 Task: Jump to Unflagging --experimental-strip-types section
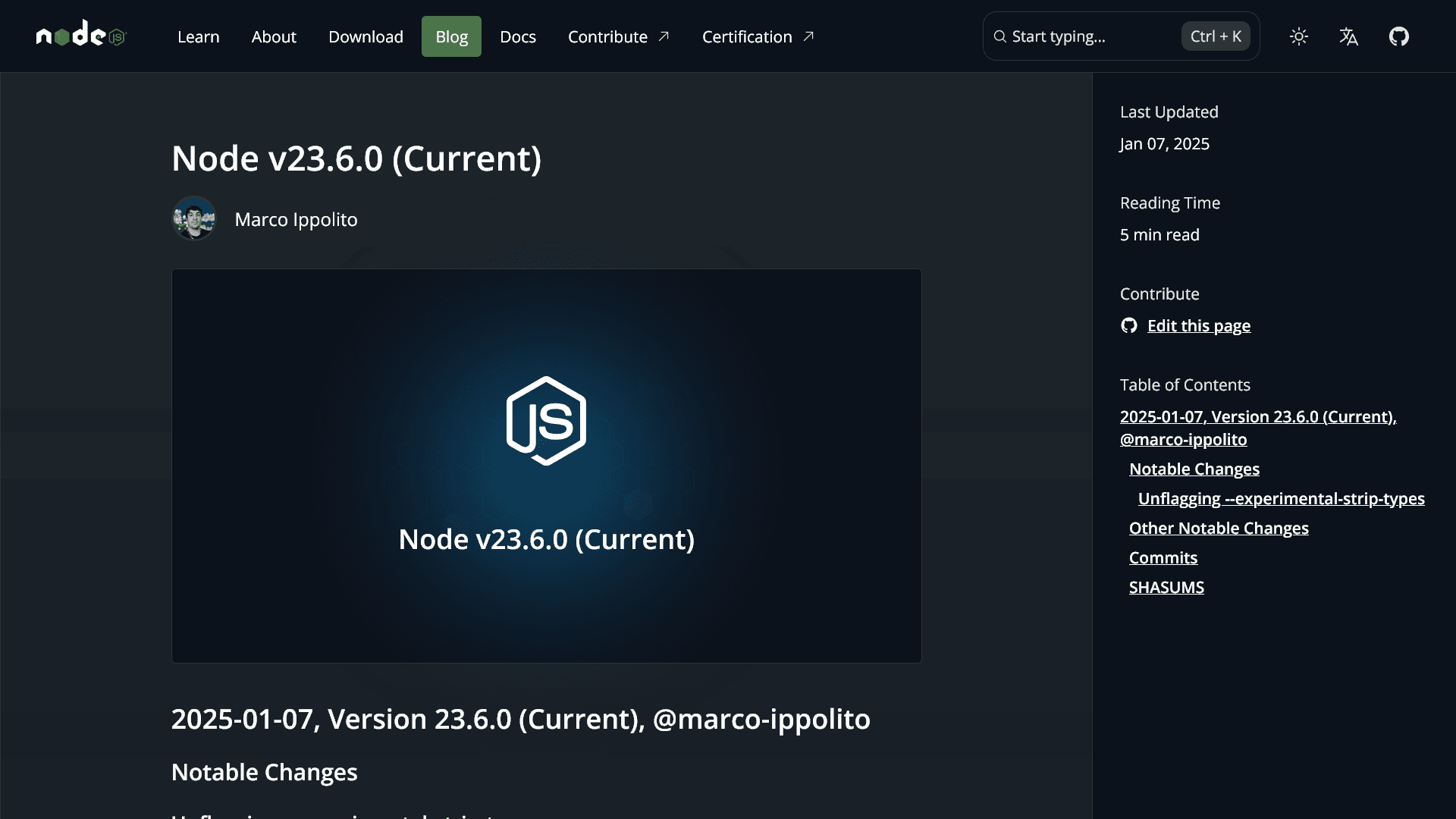click(x=1282, y=498)
